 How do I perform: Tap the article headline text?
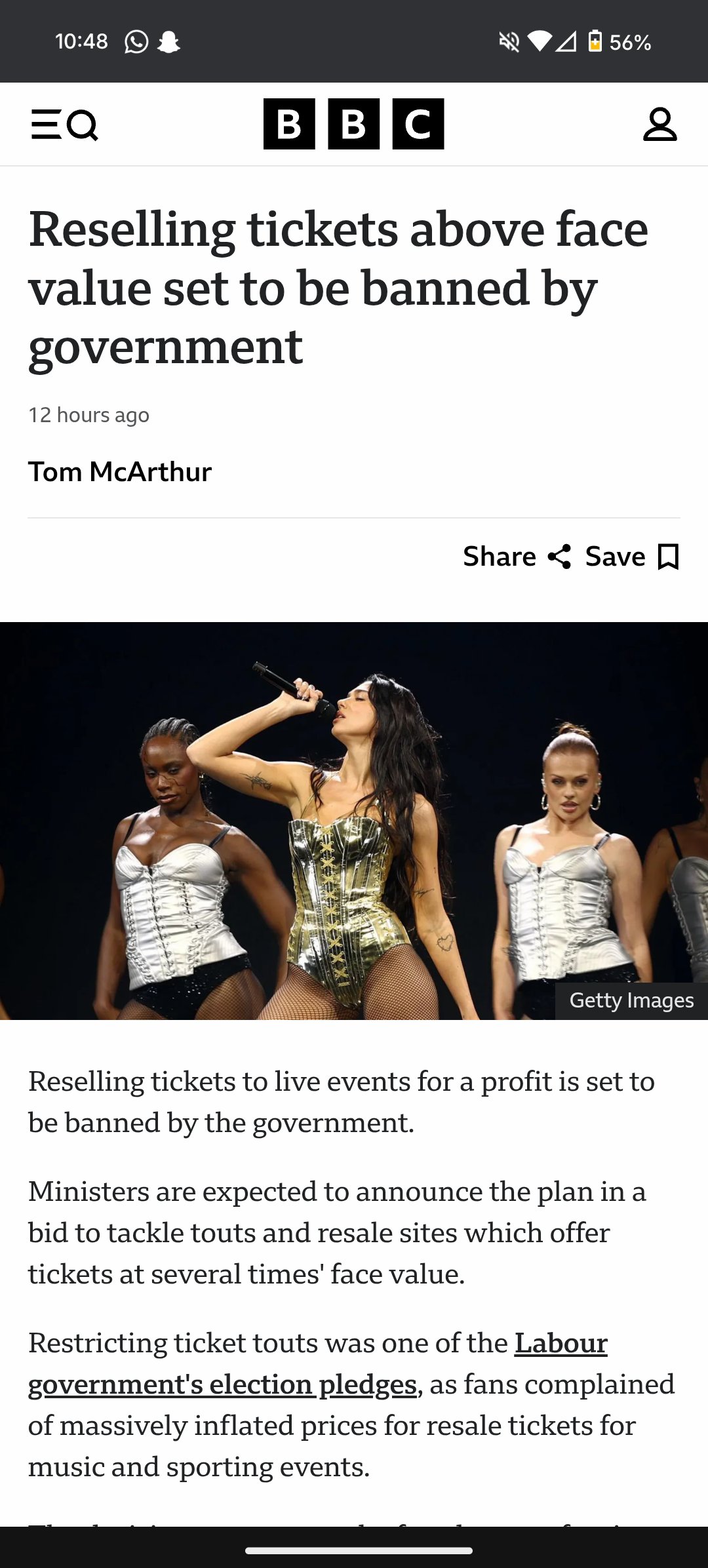(338, 287)
